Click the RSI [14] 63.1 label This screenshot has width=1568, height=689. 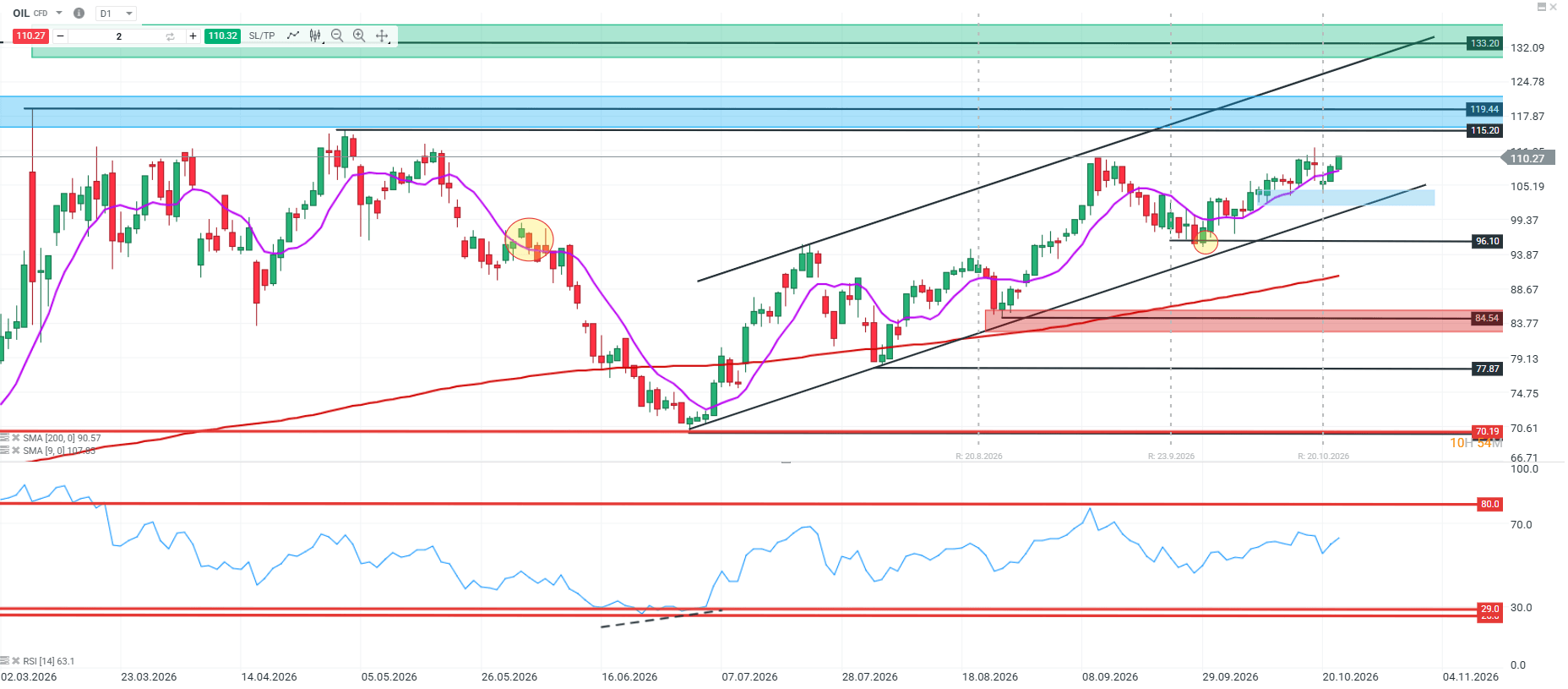49,661
